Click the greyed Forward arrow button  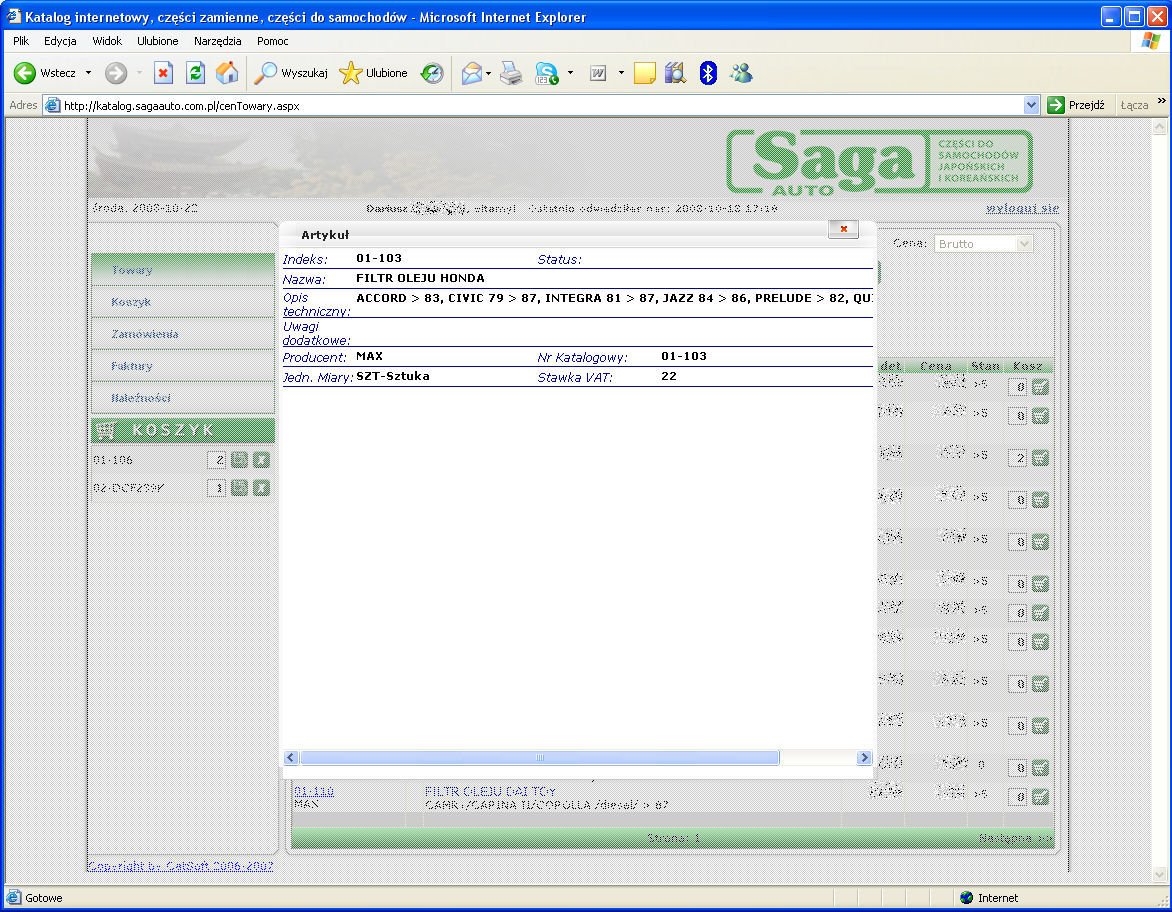(116, 73)
